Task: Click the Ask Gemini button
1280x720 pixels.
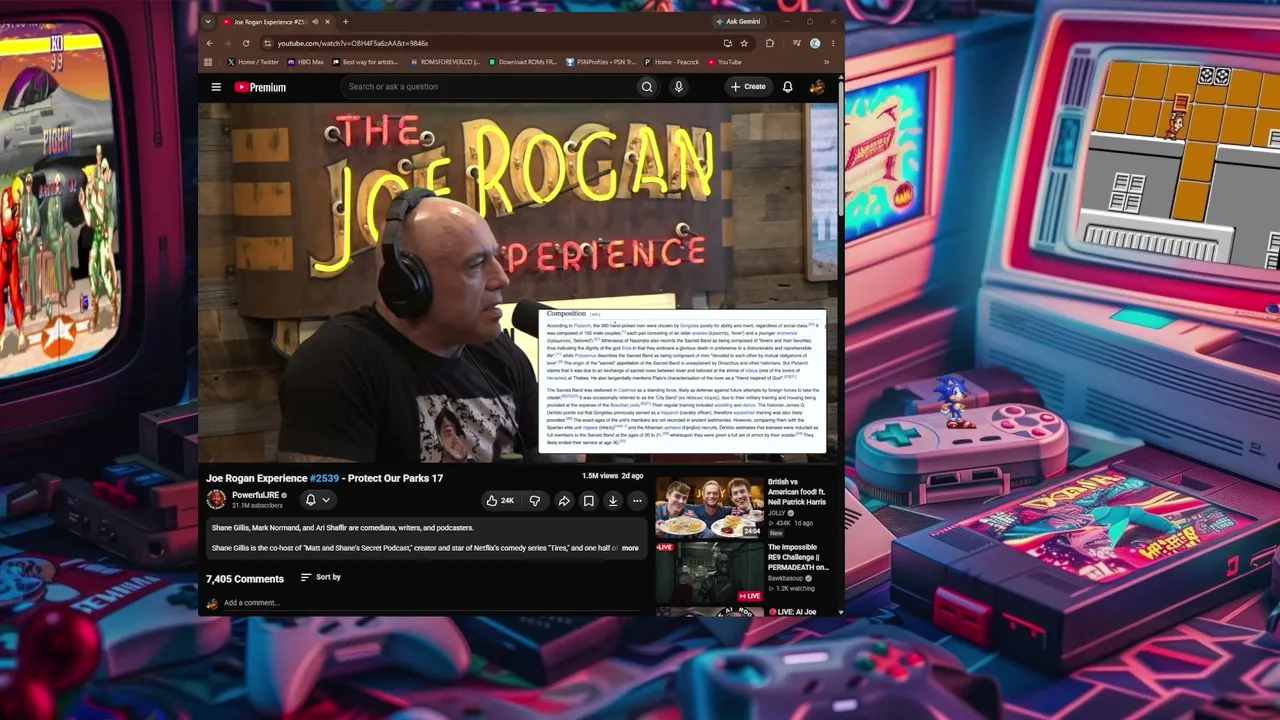Action: 739,21
